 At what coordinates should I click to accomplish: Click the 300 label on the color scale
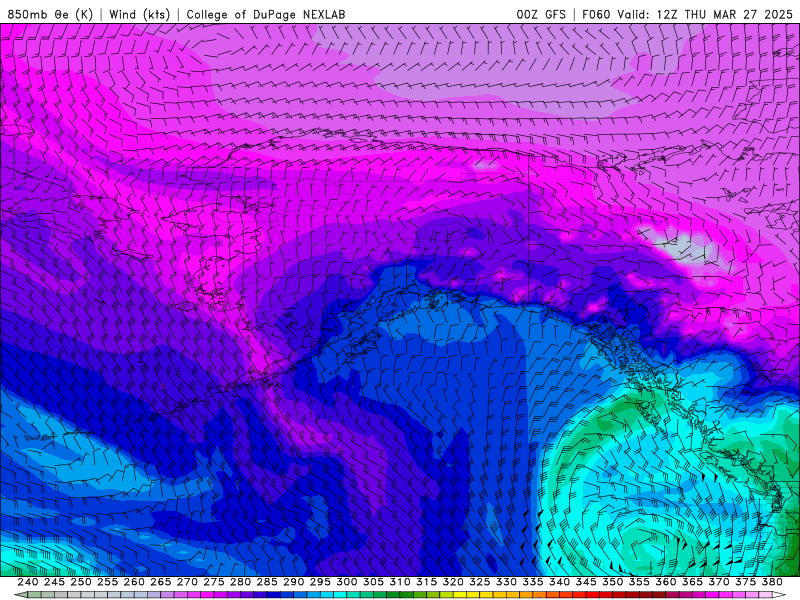[346, 582]
